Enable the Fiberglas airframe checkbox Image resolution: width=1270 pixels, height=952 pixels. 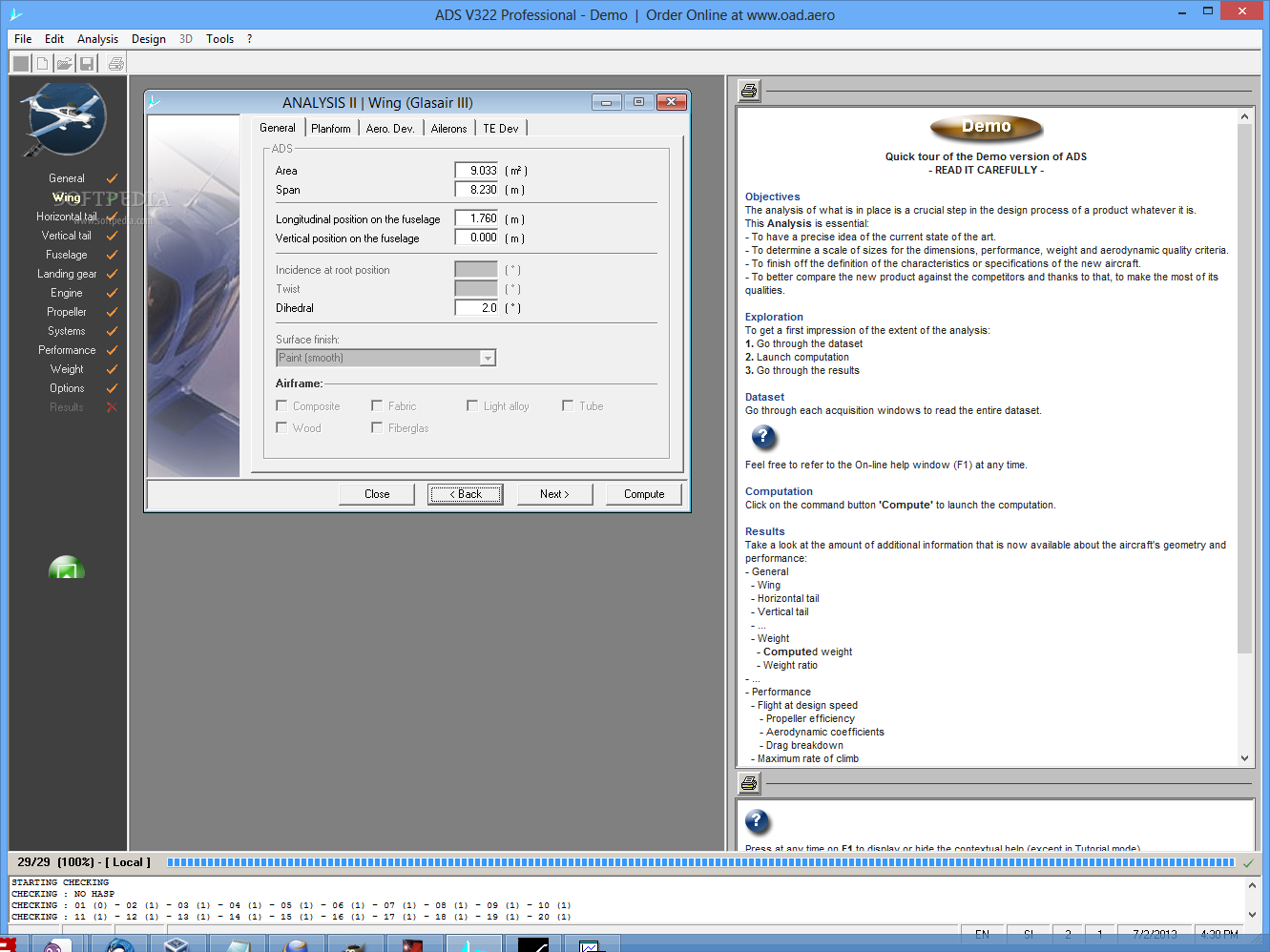pyautogui.click(x=377, y=427)
